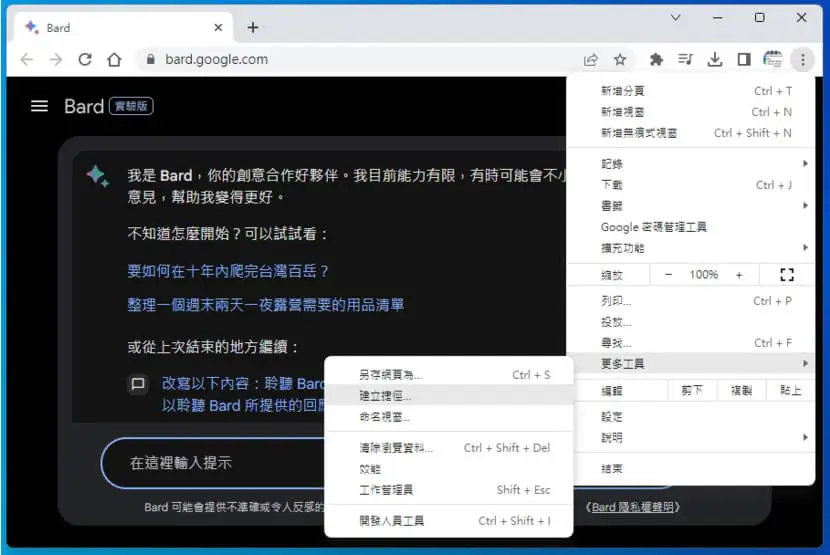Go to the home page icon
This screenshot has width=830, height=555.
point(114,59)
